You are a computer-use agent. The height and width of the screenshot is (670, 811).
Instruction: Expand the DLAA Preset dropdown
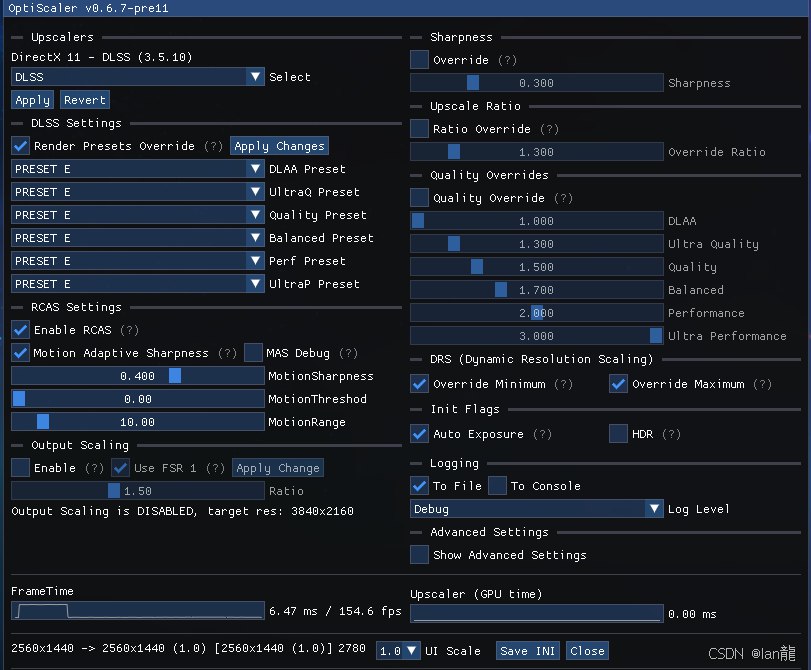137,169
